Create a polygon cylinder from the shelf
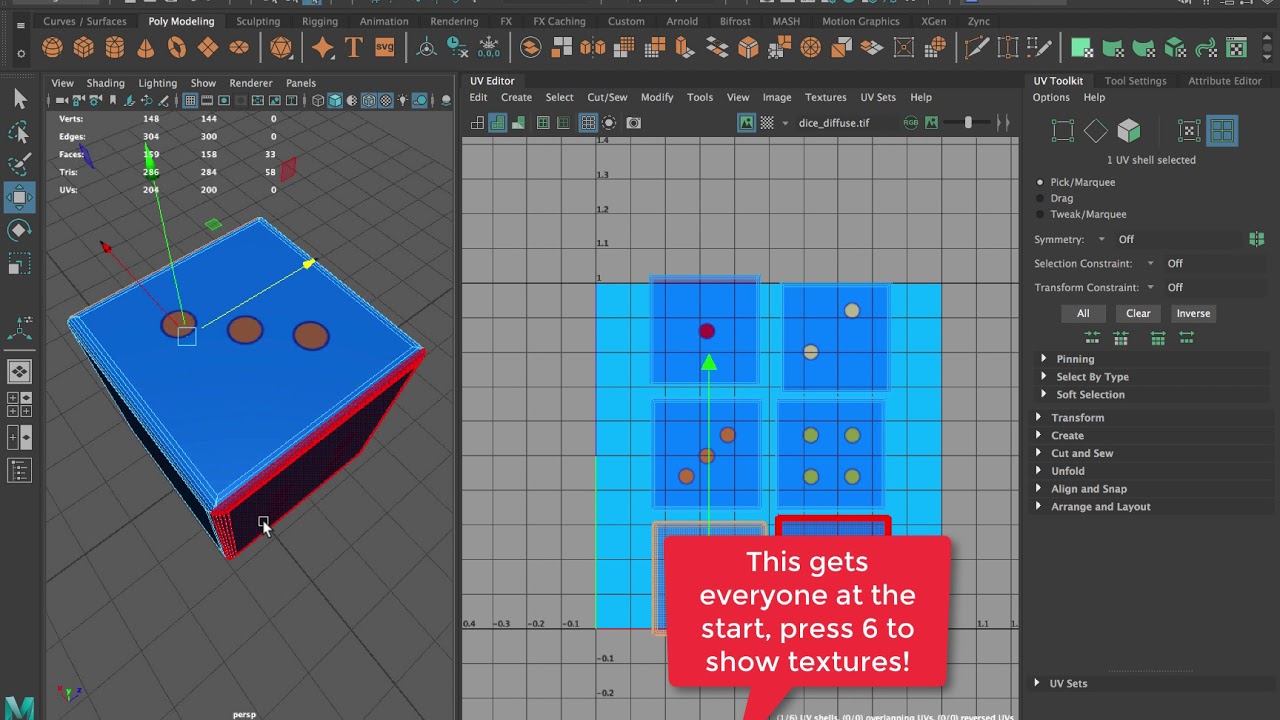Screen dimensions: 1280x720 click(115, 47)
